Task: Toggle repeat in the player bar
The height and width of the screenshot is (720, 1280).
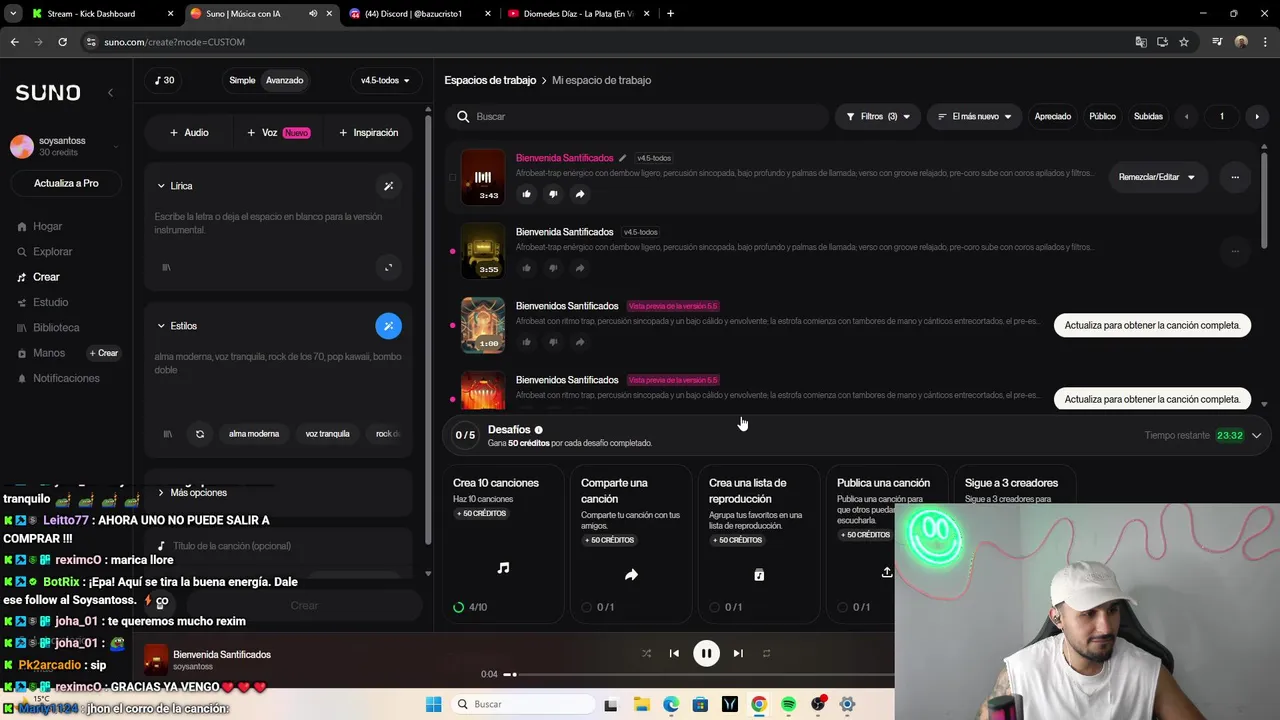Action: [x=766, y=654]
